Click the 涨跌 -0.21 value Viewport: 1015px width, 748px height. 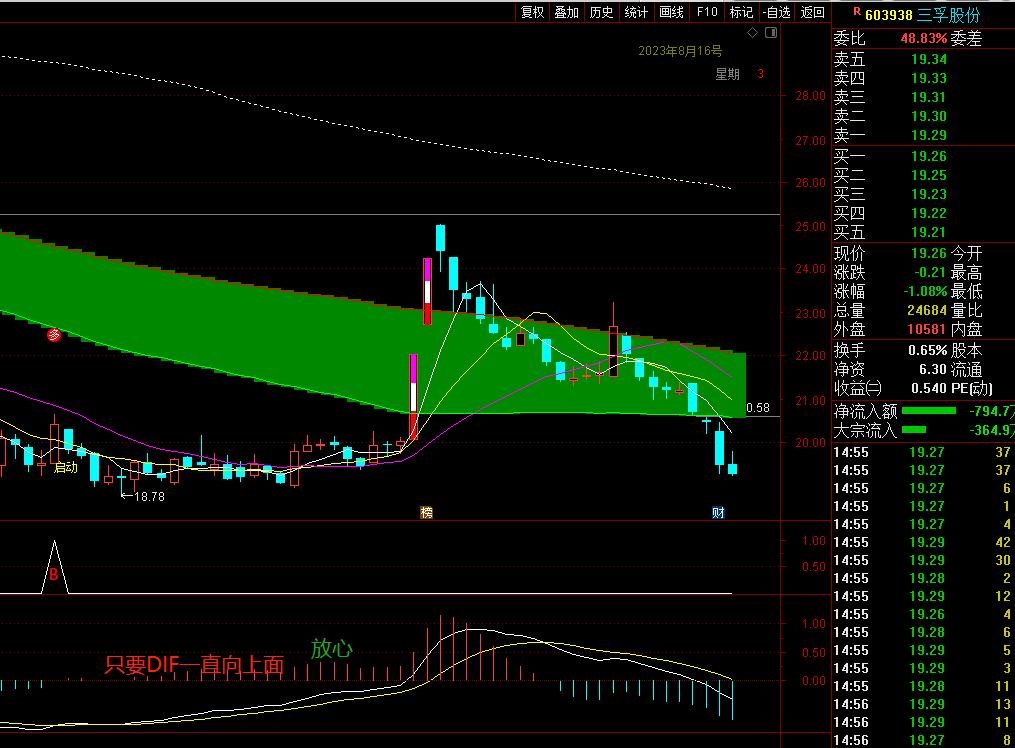[x=930, y=272]
